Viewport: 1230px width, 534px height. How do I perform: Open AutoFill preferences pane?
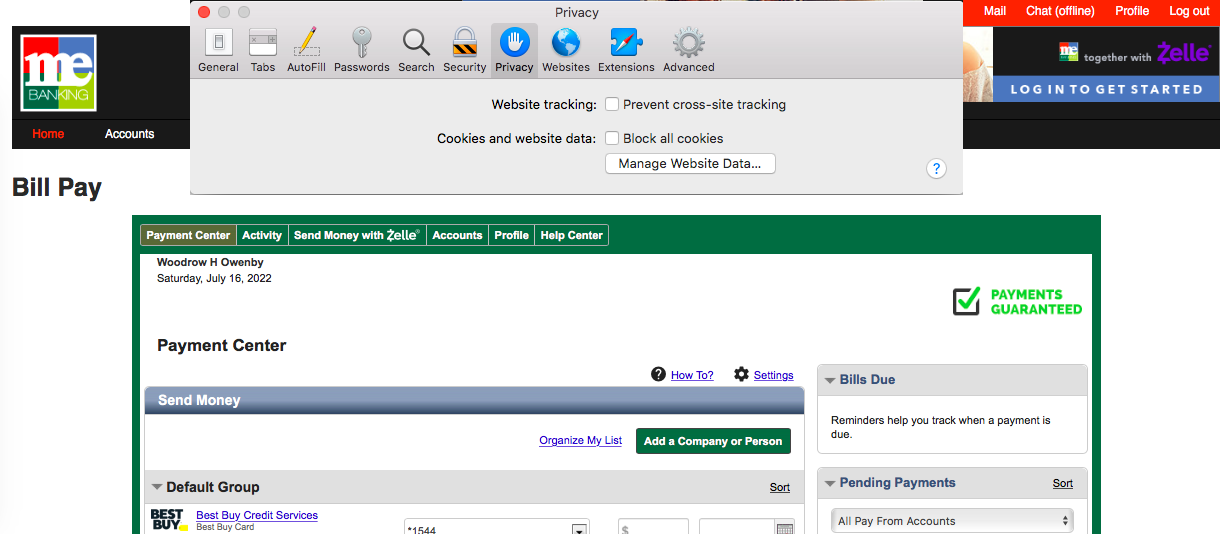[306, 50]
